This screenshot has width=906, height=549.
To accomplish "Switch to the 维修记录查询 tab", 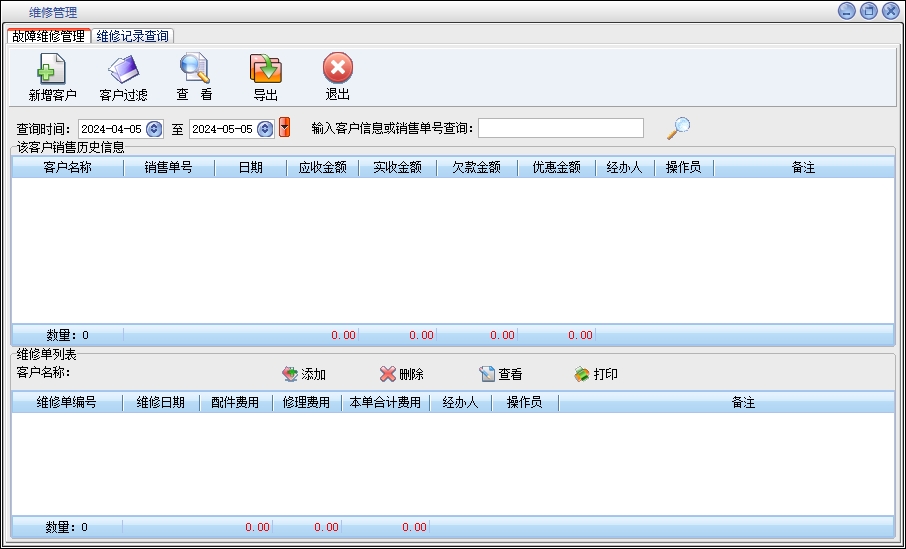I will 133,36.
